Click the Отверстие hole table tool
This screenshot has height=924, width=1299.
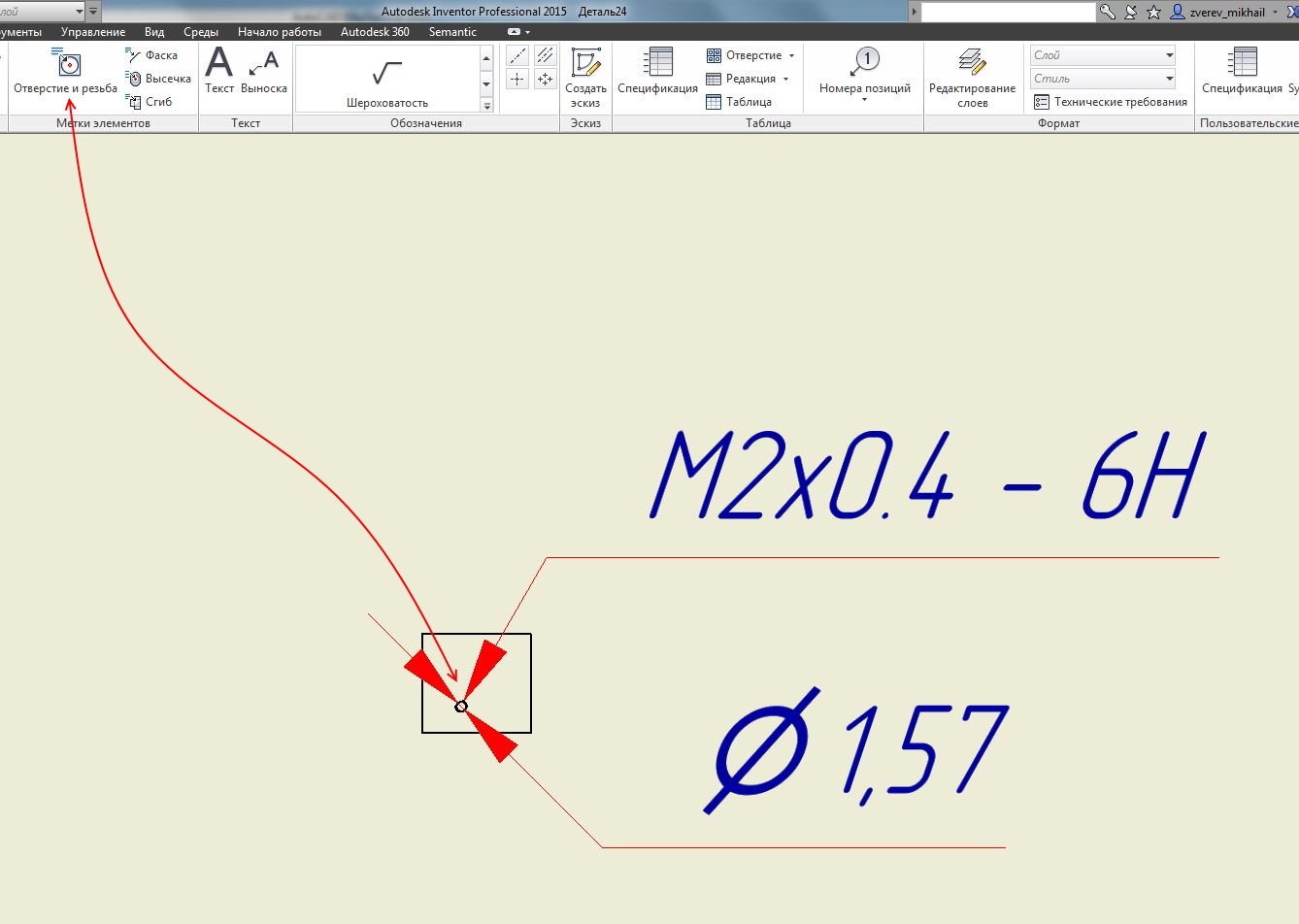pos(744,55)
